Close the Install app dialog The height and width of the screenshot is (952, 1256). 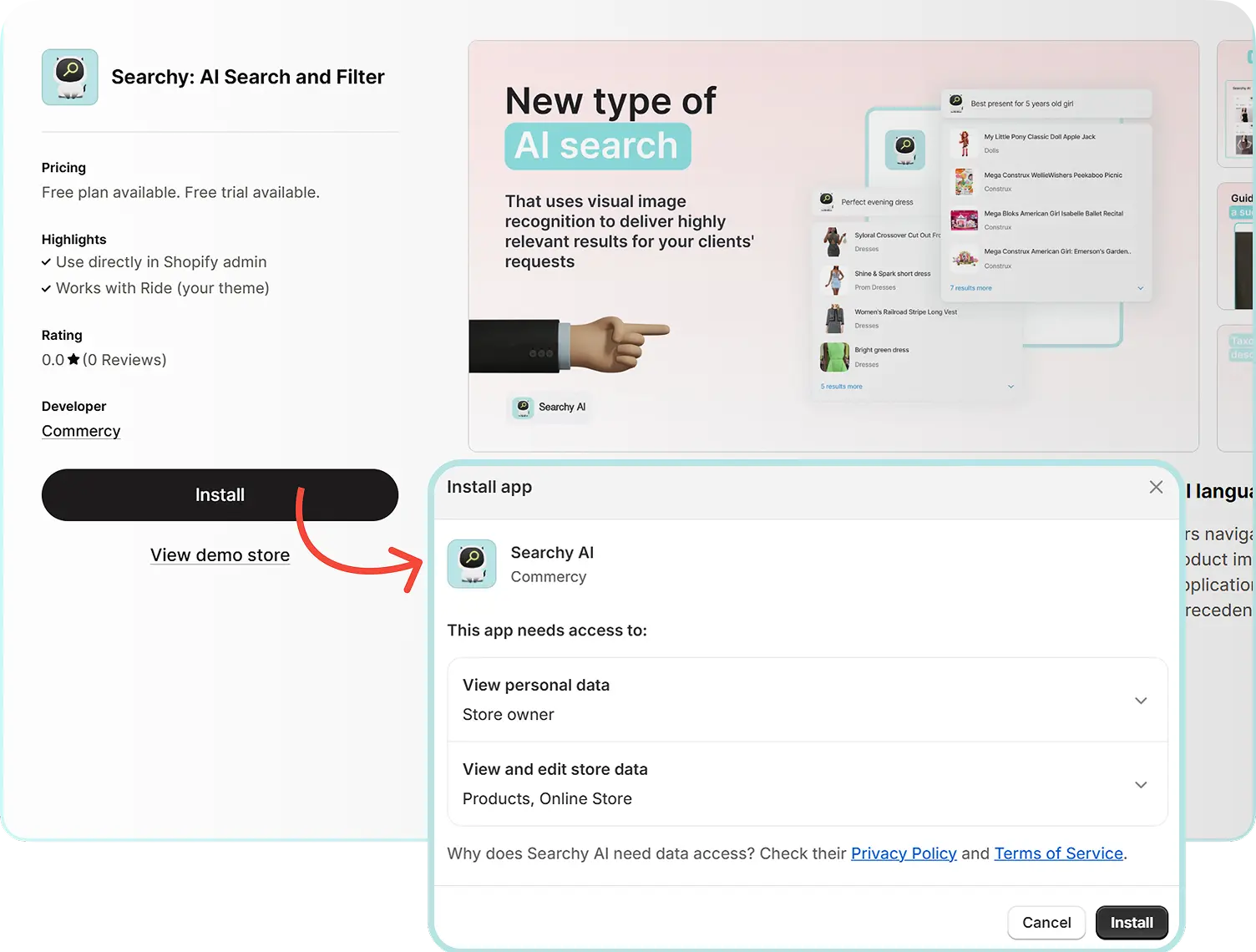tap(1156, 487)
